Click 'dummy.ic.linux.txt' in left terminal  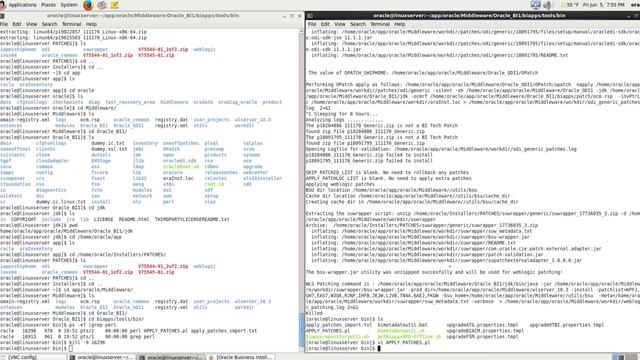(61, 202)
